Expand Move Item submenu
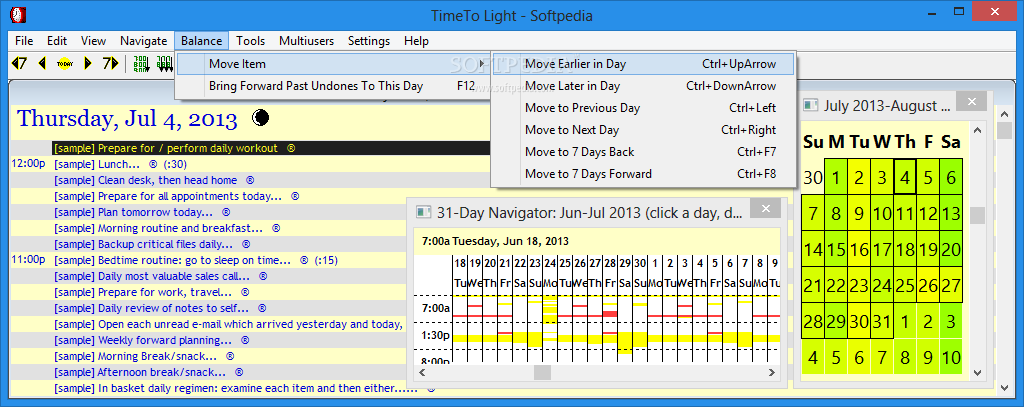1024x407 pixels. tap(333, 64)
